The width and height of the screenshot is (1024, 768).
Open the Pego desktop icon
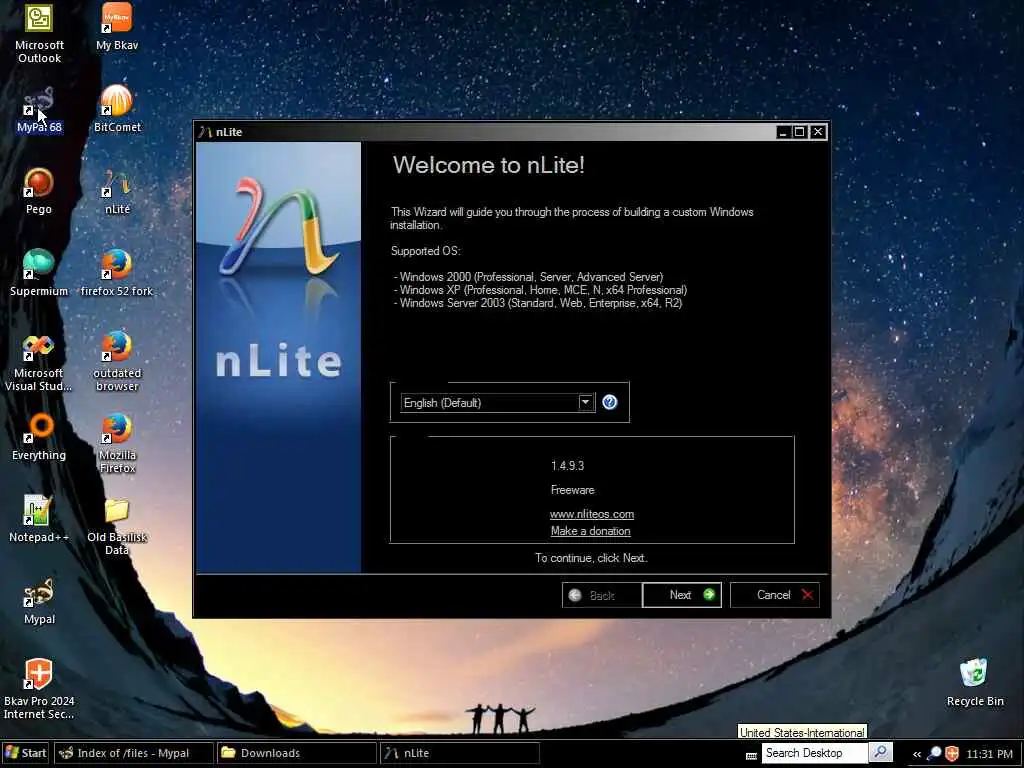[x=39, y=191]
